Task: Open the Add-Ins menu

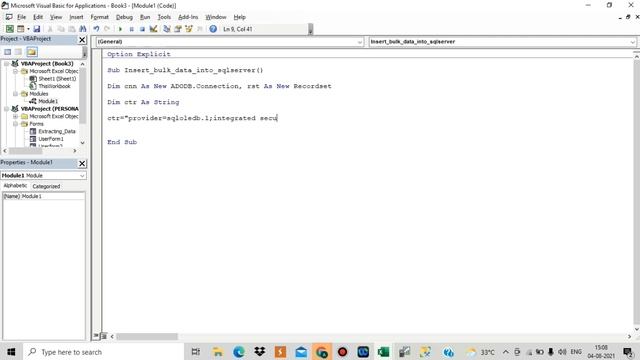Action: coord(188,17)
